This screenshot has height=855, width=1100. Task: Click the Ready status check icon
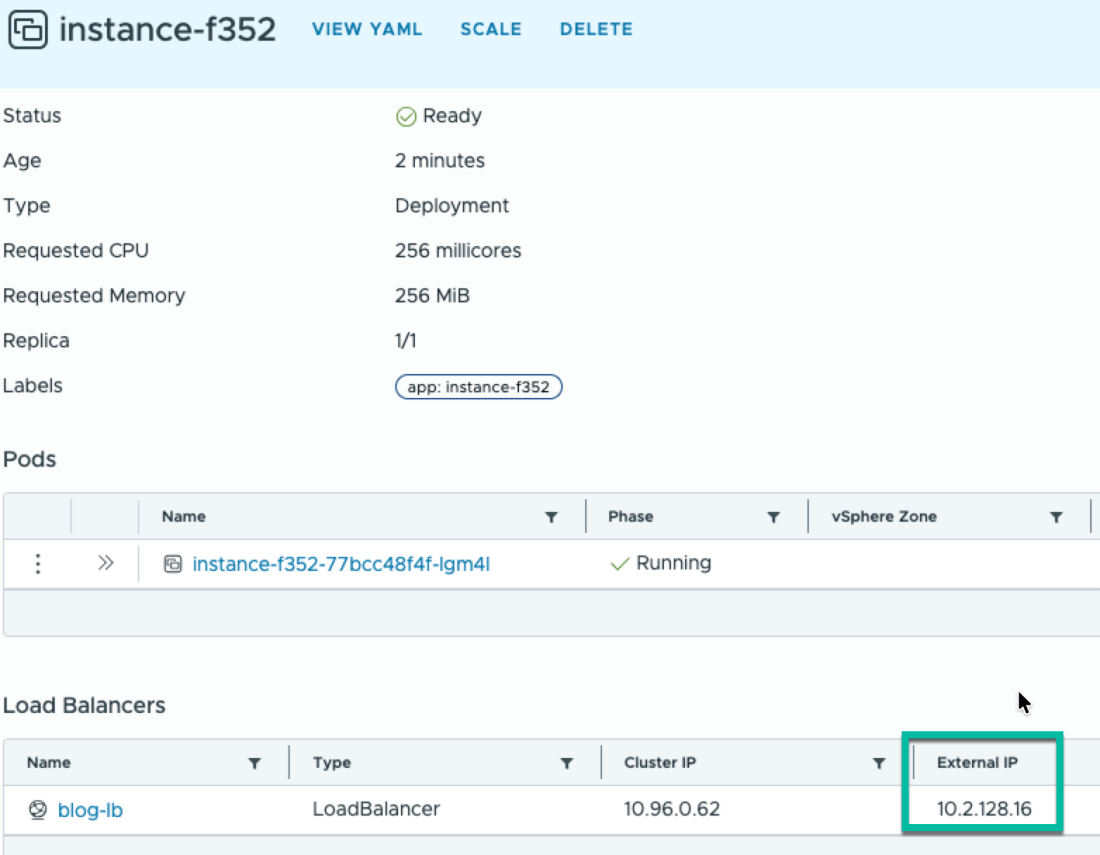(406, 116)
